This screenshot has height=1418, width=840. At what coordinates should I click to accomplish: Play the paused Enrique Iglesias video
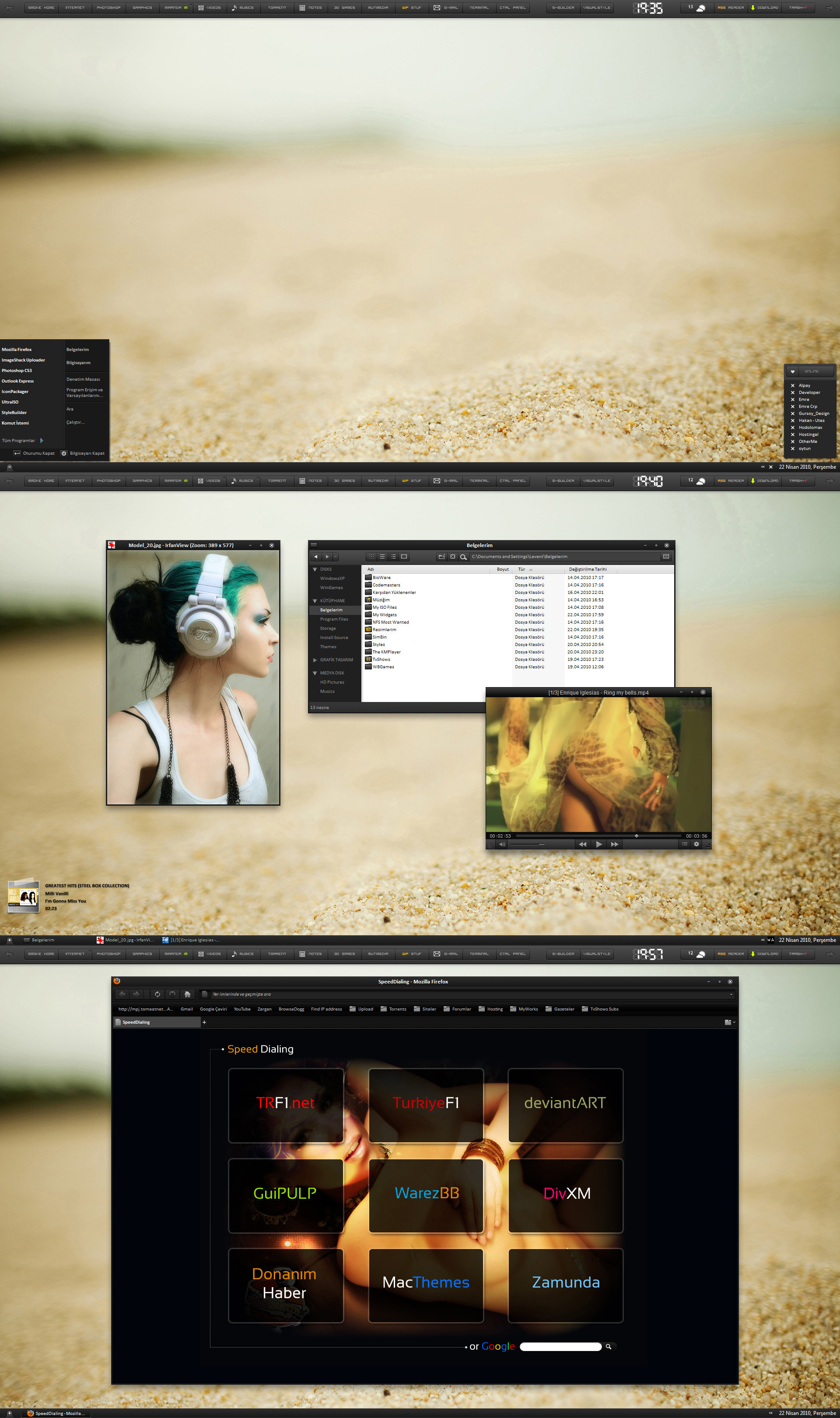click(x=599, y=844)
